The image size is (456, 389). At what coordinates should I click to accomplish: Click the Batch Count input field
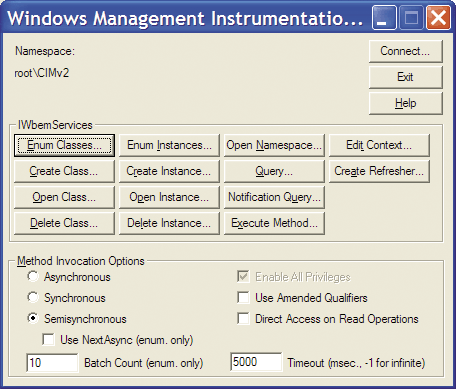point(52,362)
